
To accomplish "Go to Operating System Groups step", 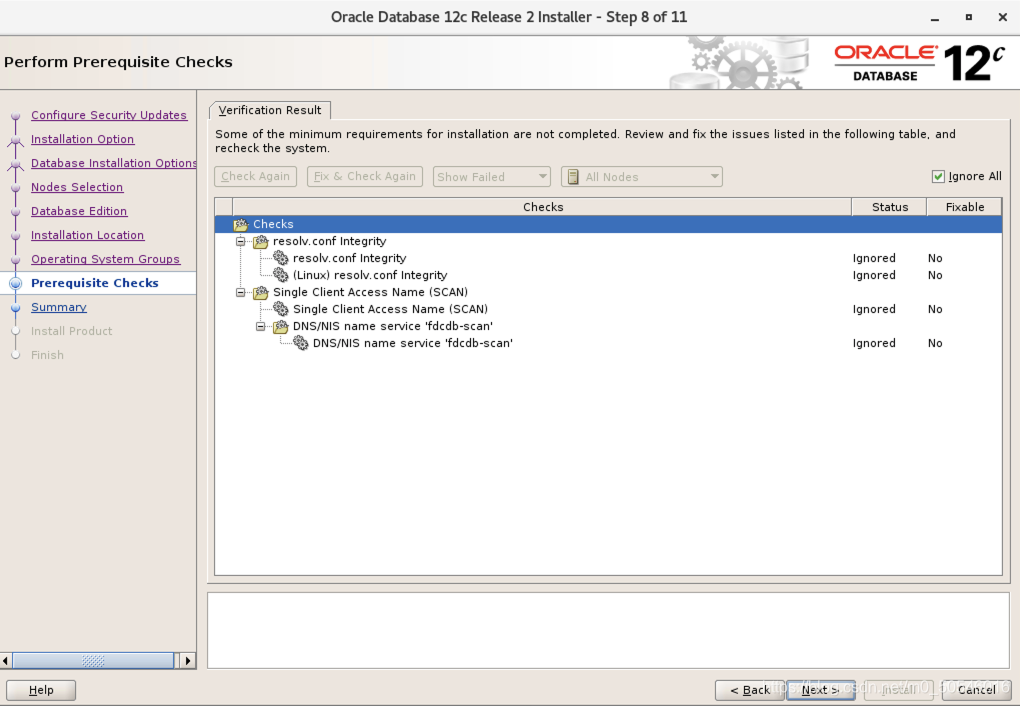I will [105, 260].
